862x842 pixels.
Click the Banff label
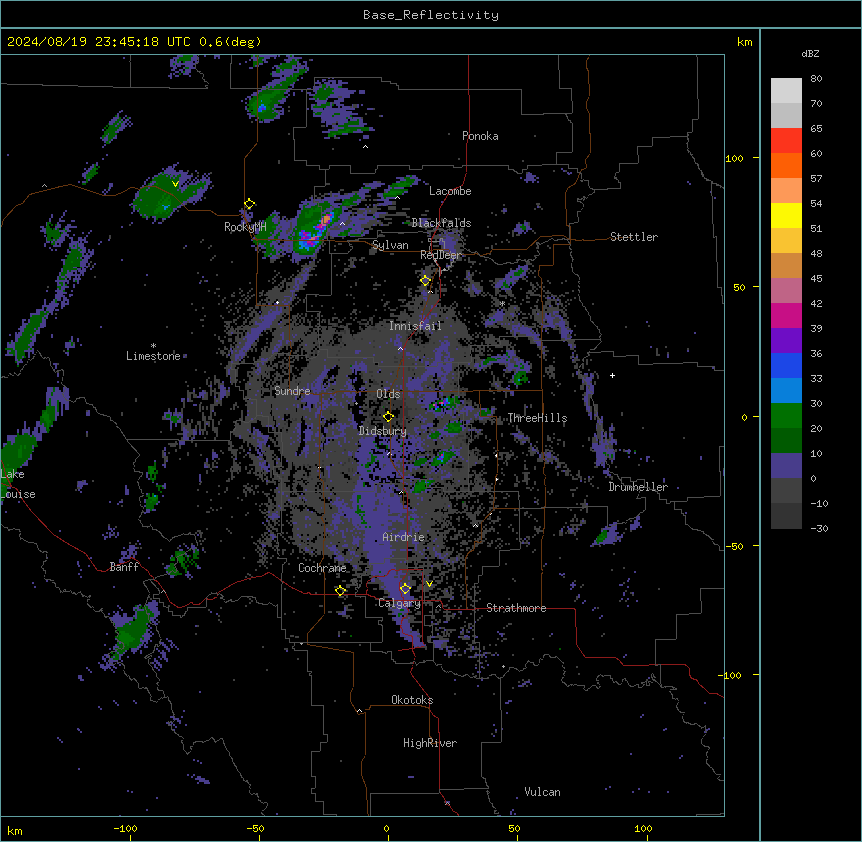(124, 567)
